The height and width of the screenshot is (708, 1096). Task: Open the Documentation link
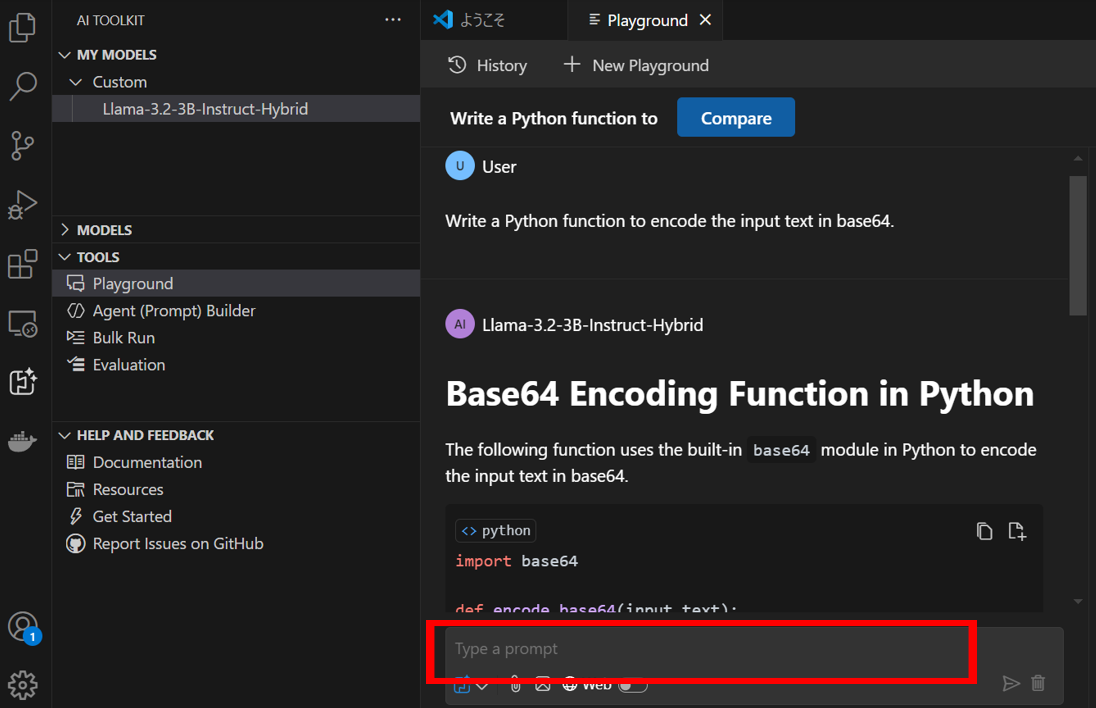pyautogui.click(x=236, y=463)
